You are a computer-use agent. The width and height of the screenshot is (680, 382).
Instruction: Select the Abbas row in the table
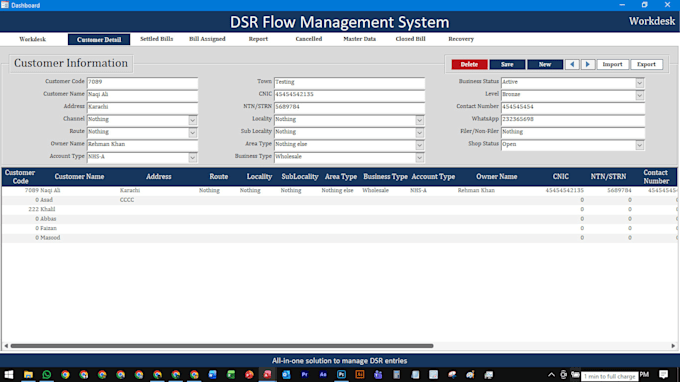coord(339,219)
